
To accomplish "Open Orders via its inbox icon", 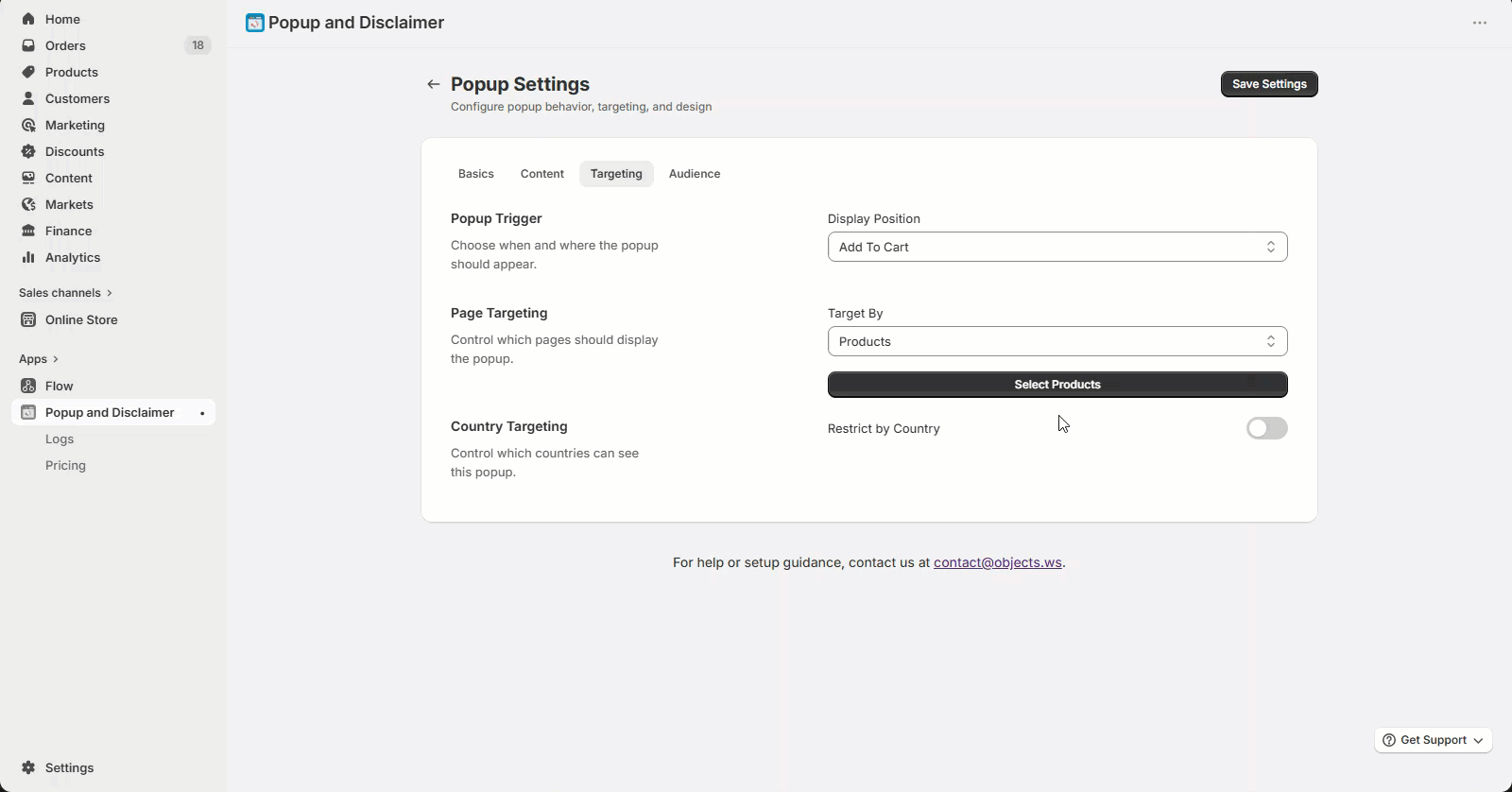I will 28,45.
